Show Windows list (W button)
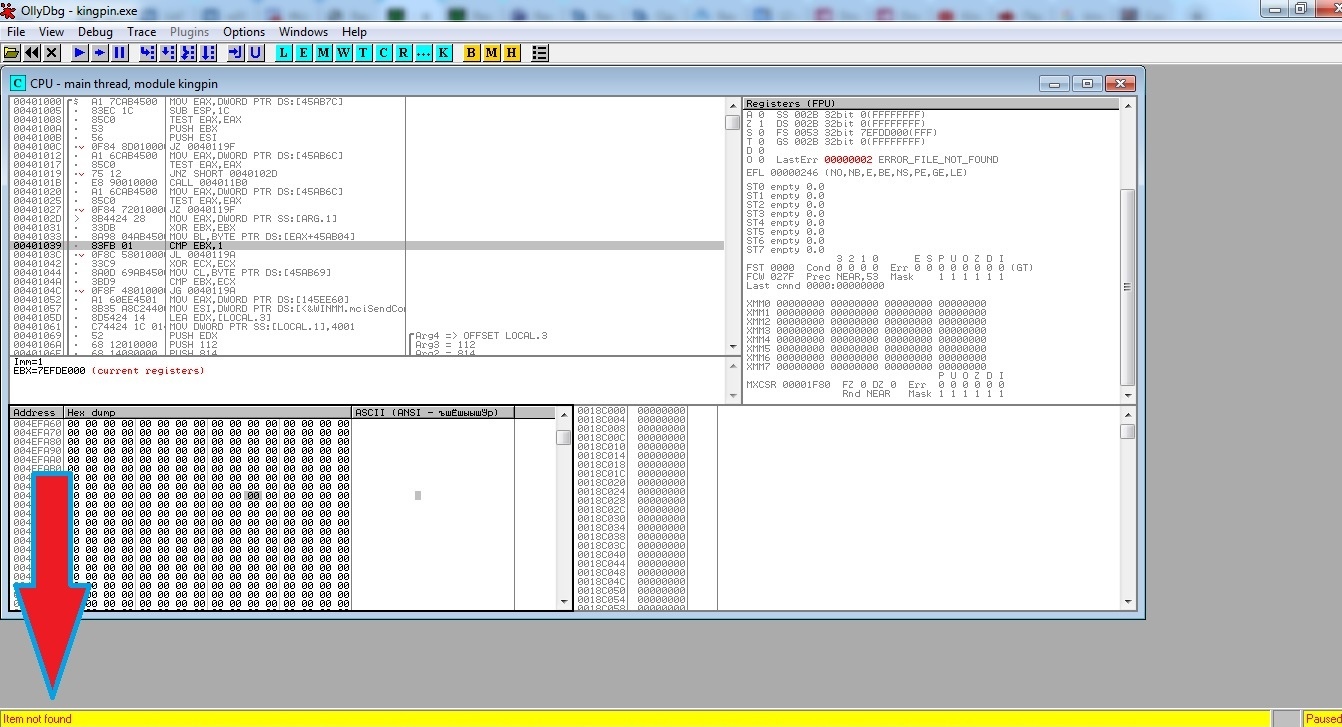 (x=344, y=52)
